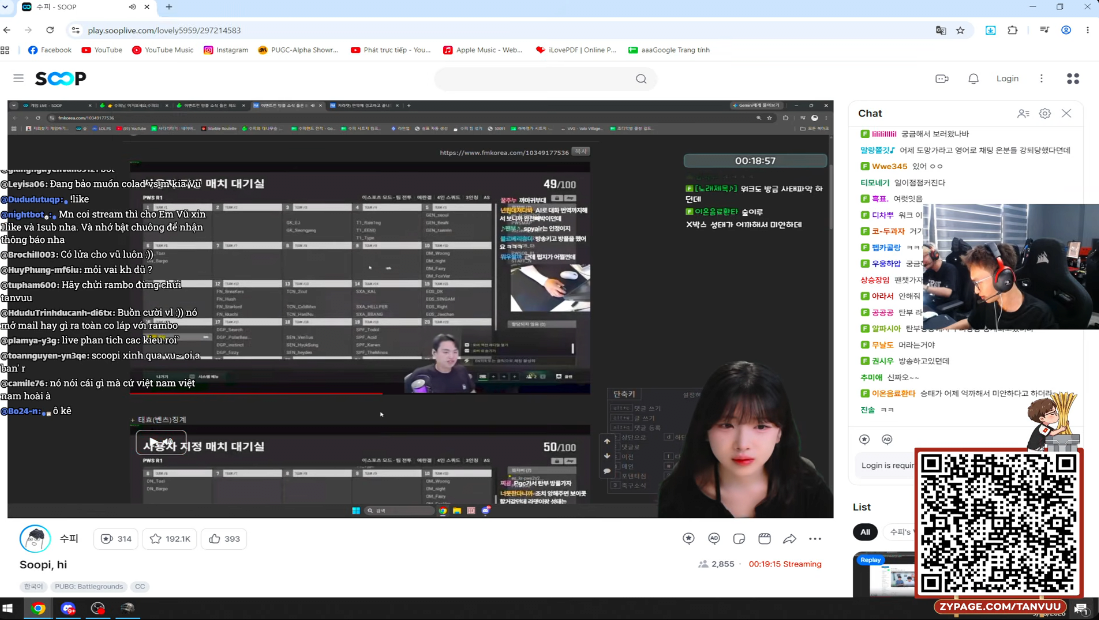Open YouTube bookmark
1099x620 pixels.
click(x=102, y=50)
